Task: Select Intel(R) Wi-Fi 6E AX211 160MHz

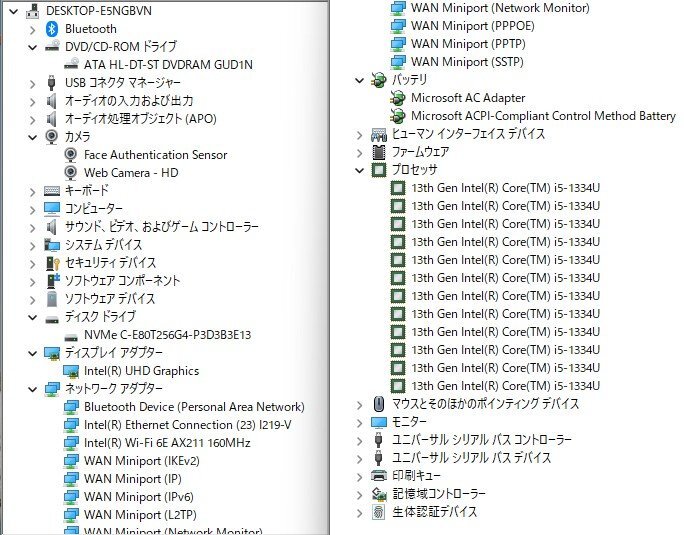Action: [x=167, y=443]
